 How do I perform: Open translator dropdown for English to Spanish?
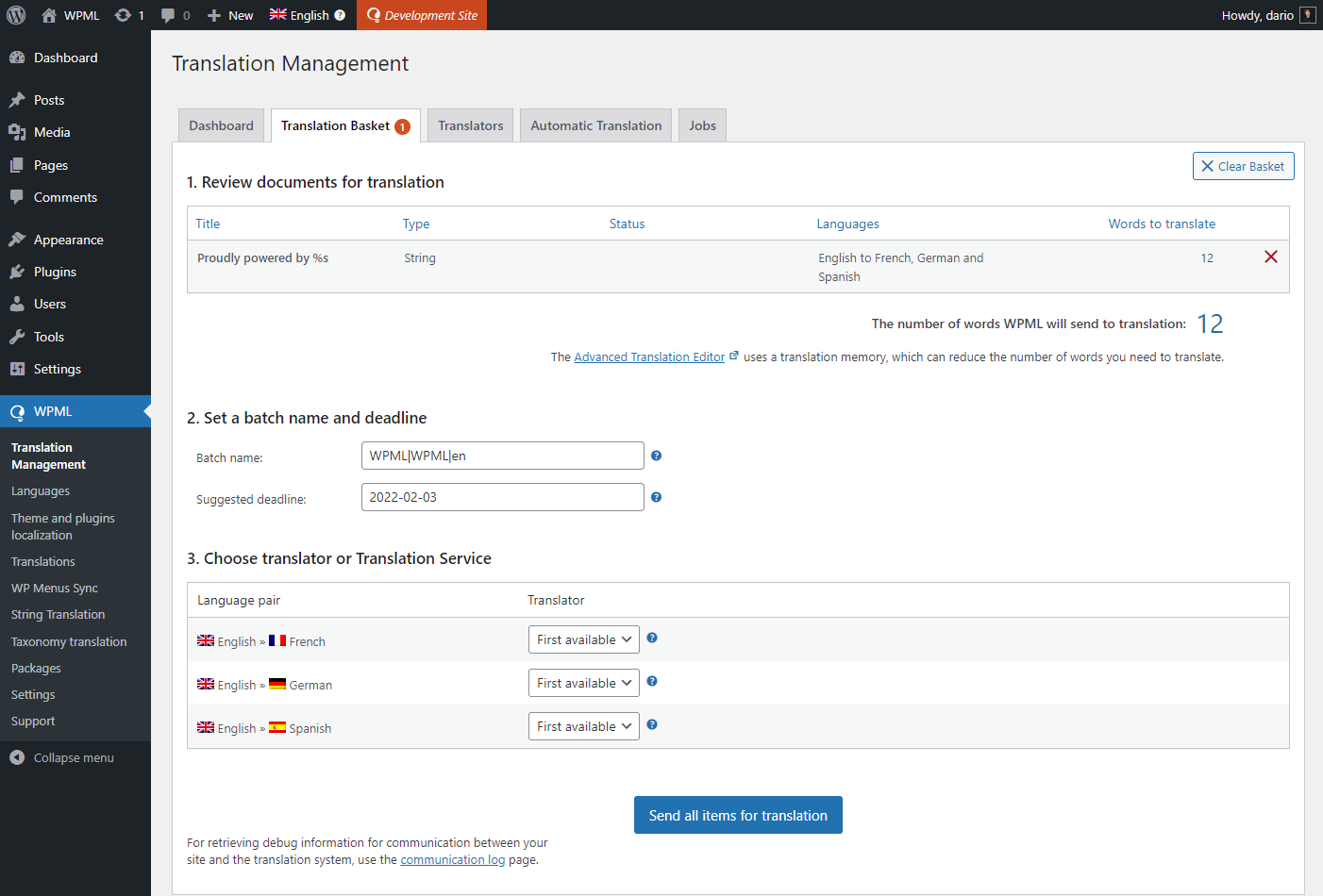(x=584, y=726)
